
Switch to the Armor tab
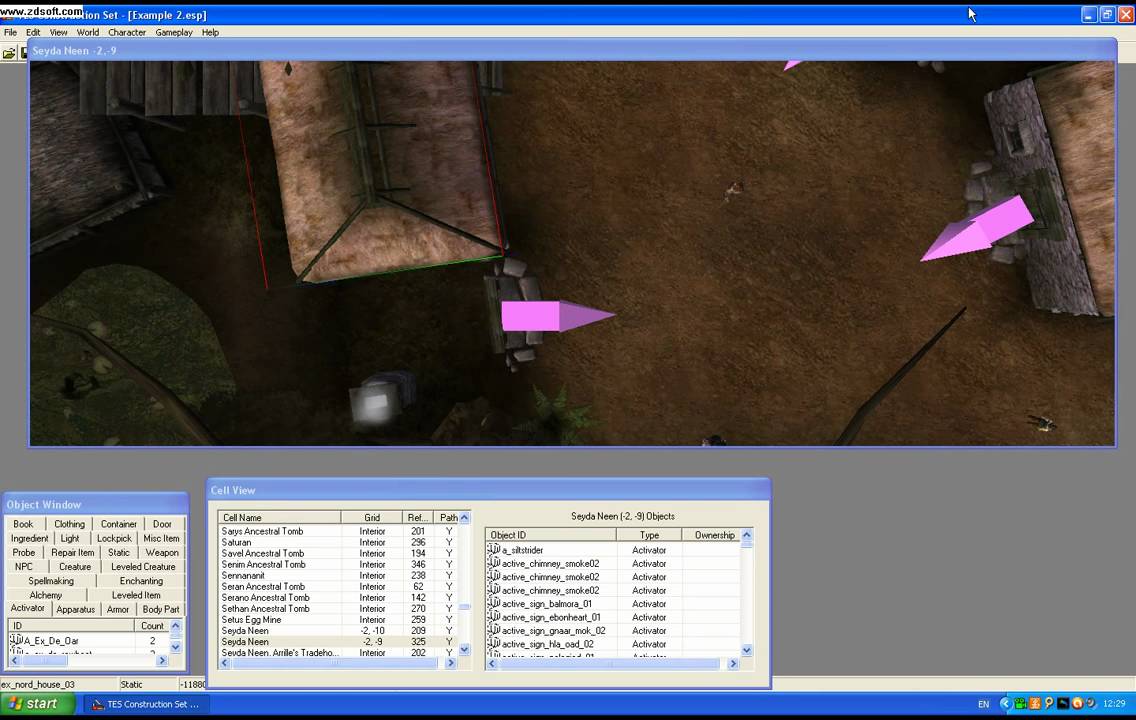coord(118,609)
